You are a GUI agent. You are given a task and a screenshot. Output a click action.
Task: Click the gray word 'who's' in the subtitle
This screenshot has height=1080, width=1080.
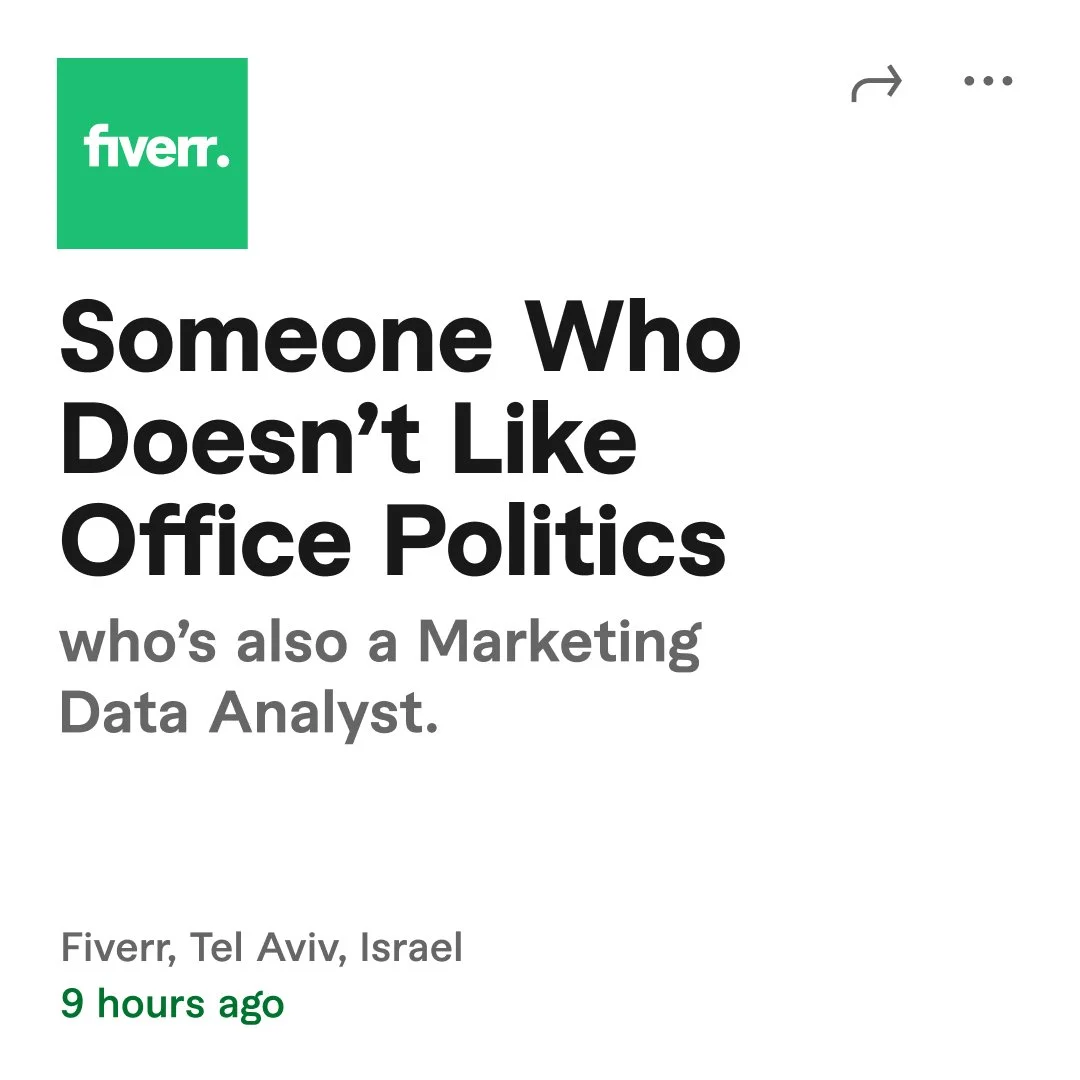[138, 642]
